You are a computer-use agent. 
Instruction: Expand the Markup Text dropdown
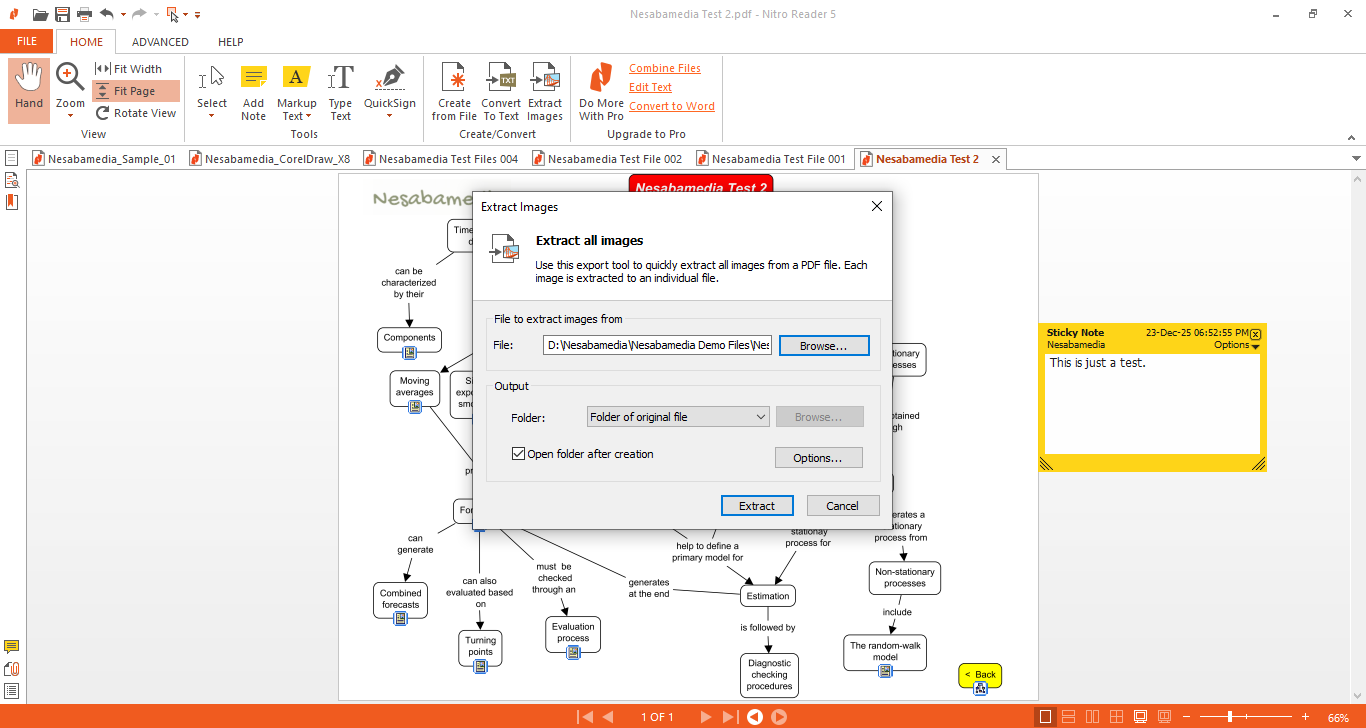[296, 116]
